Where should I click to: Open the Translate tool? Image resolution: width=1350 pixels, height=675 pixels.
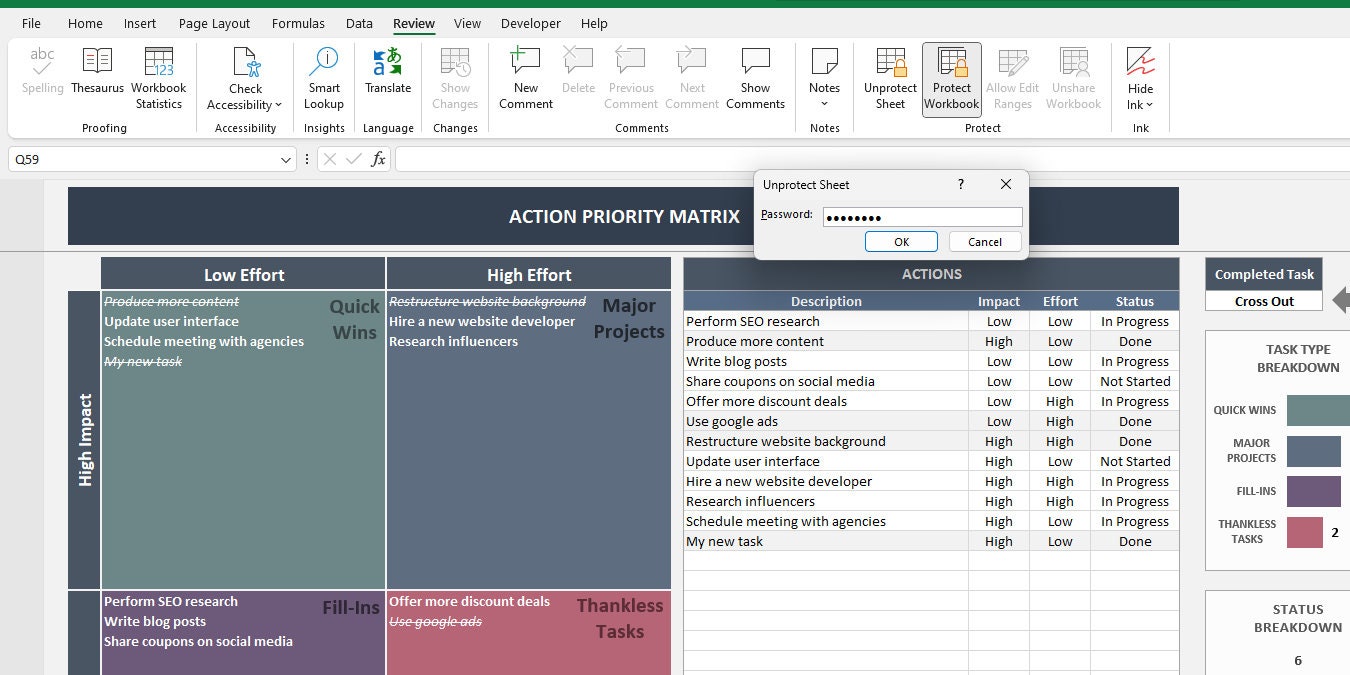point(387,77)
